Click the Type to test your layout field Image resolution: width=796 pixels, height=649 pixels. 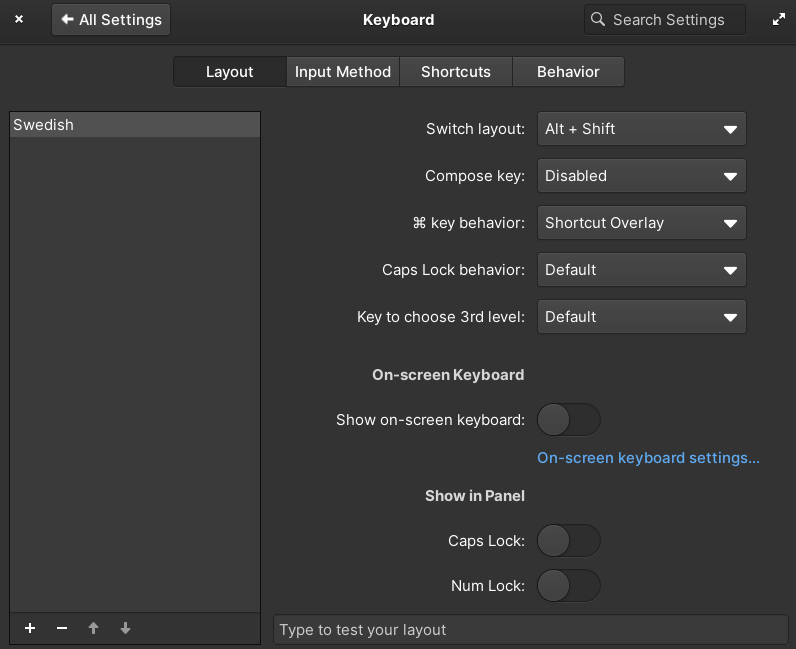pos(530,630)
